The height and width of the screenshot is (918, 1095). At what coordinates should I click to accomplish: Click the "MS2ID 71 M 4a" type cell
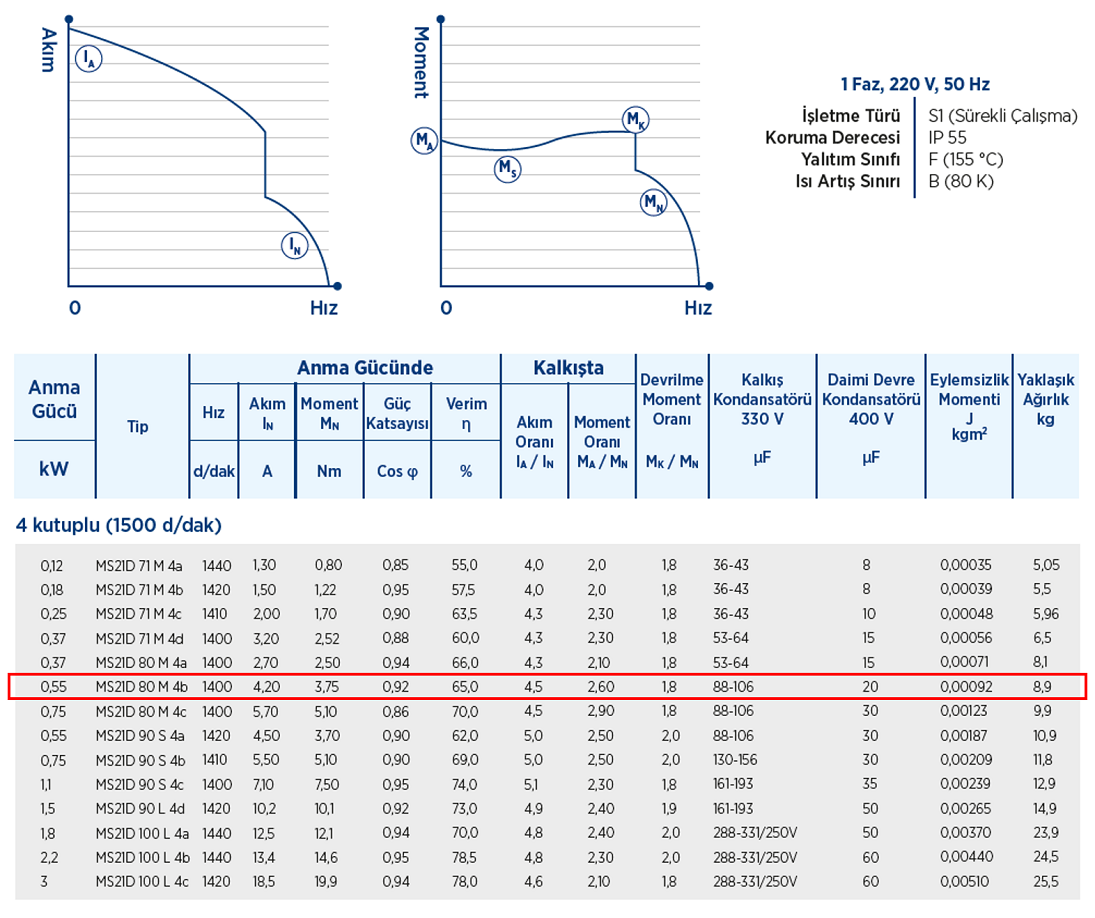click(139, 565)
